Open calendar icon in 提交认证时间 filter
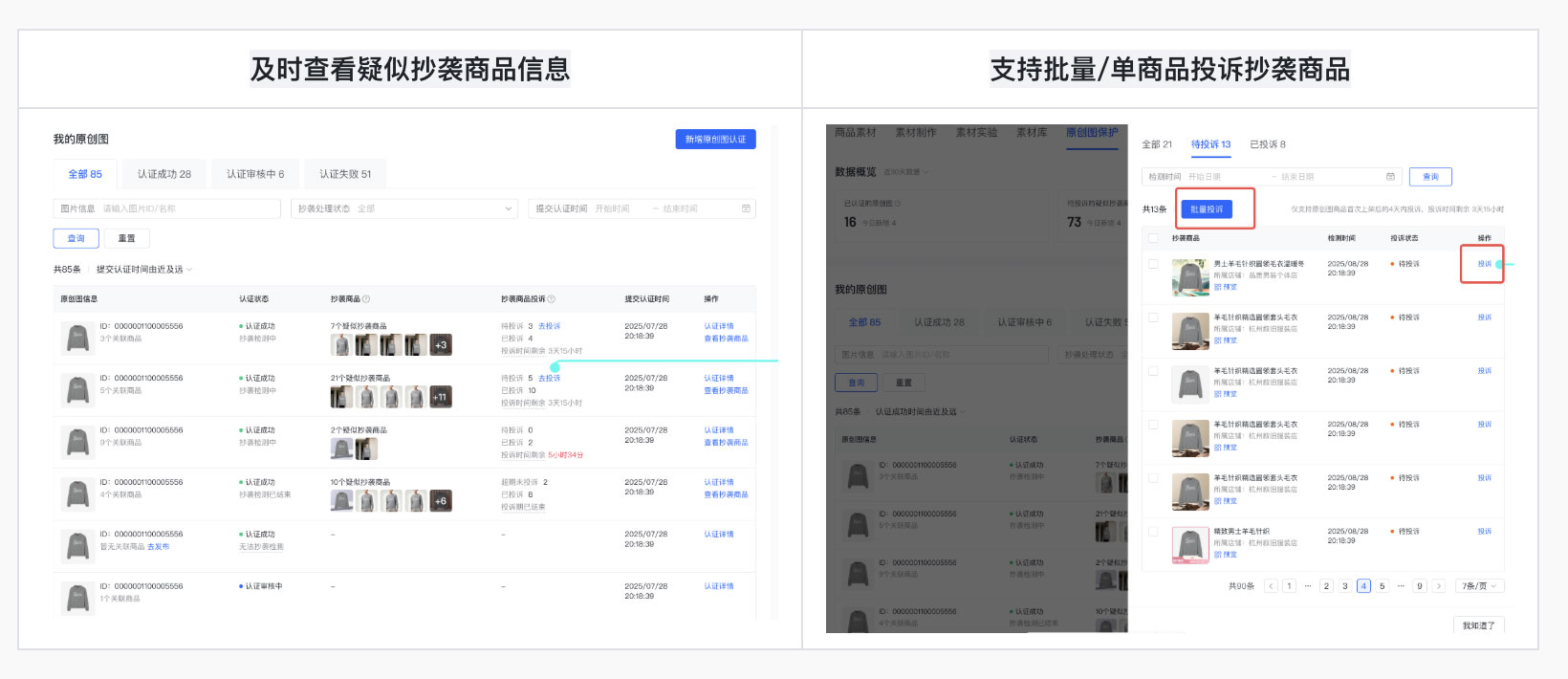The height and width of the screenshot is (679, 1568). [x=746, y=208]
